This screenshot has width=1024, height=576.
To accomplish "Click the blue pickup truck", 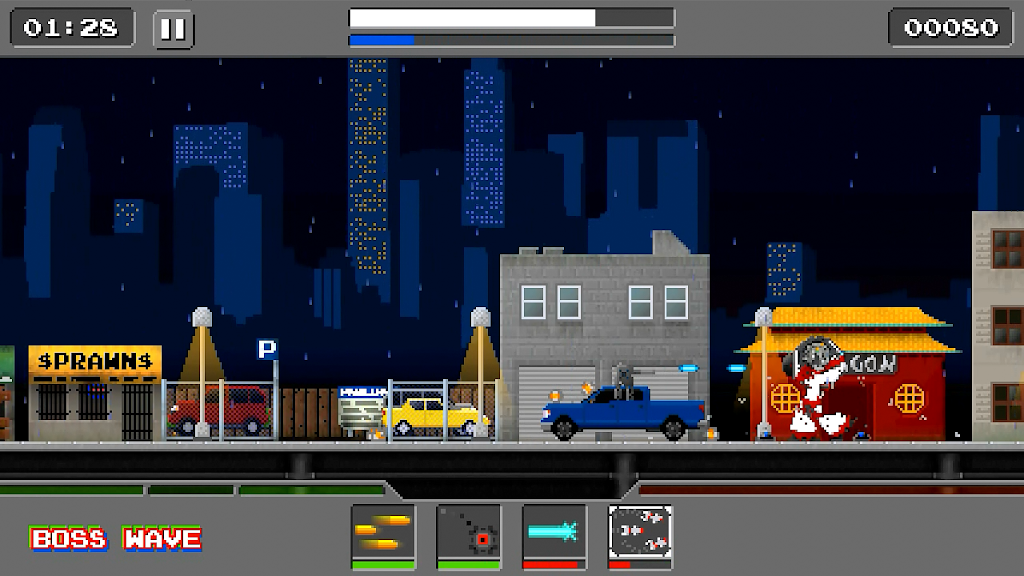I will [624, 412].
